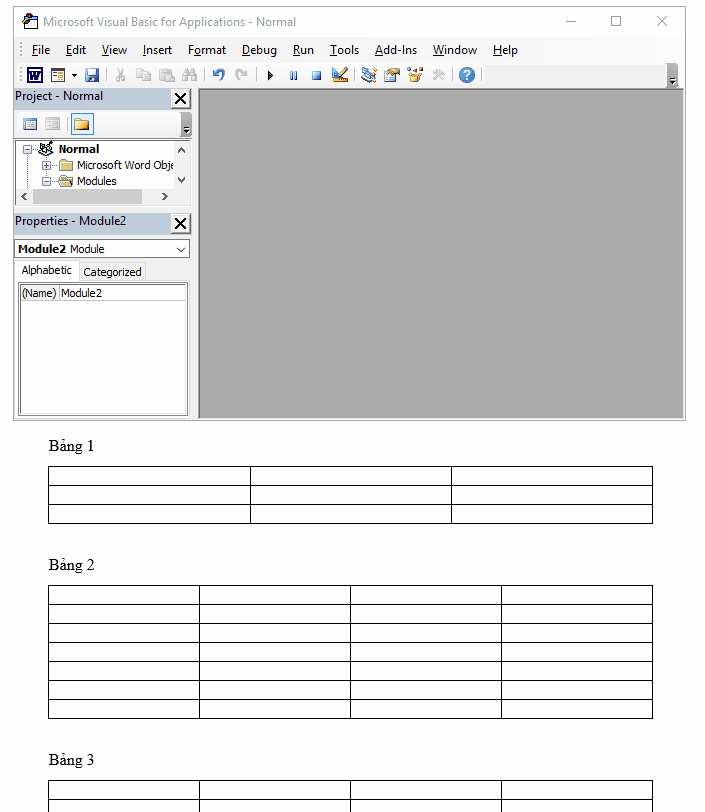Click the project tree scroll right arrow
Viewport: 705px width, 812px height.
click(x=165, y=197)
